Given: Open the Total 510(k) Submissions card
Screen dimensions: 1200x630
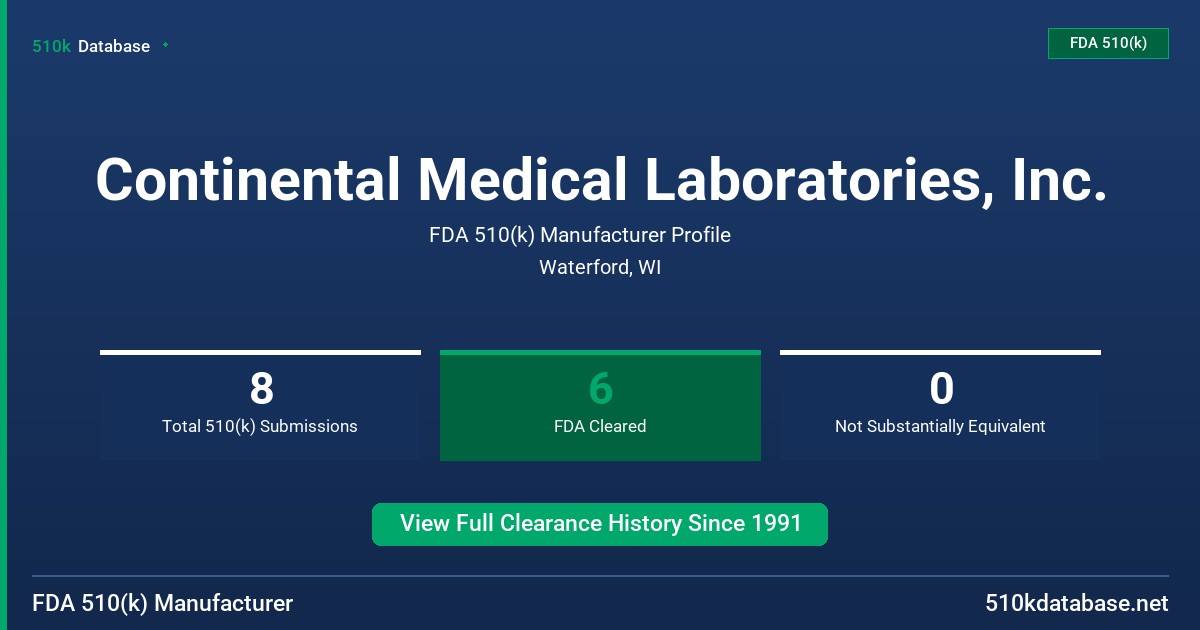Looking at the screenshot, I should pos(260,405).
